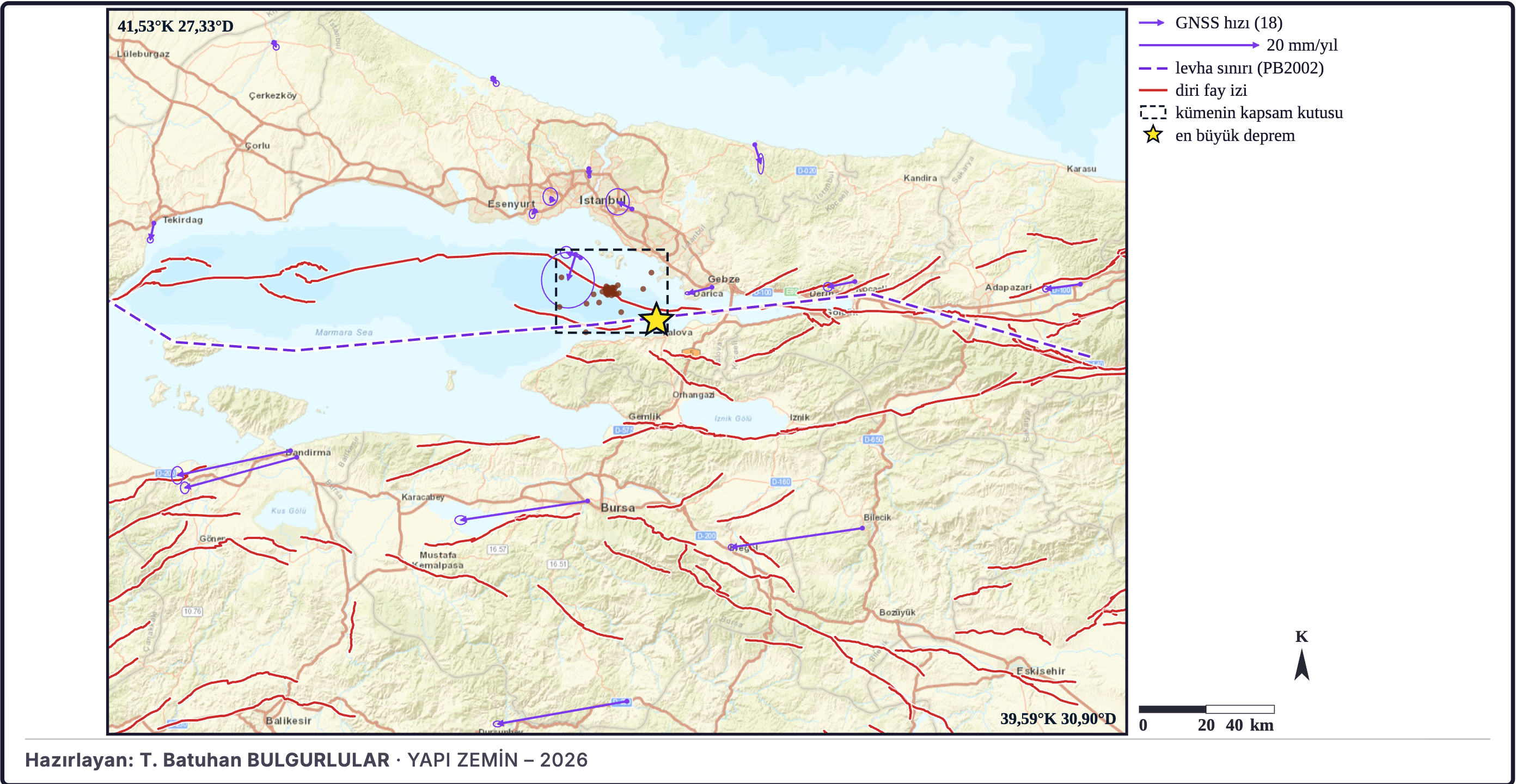Click the Bilecik label

pyautogui.click(x=877, y=517)
